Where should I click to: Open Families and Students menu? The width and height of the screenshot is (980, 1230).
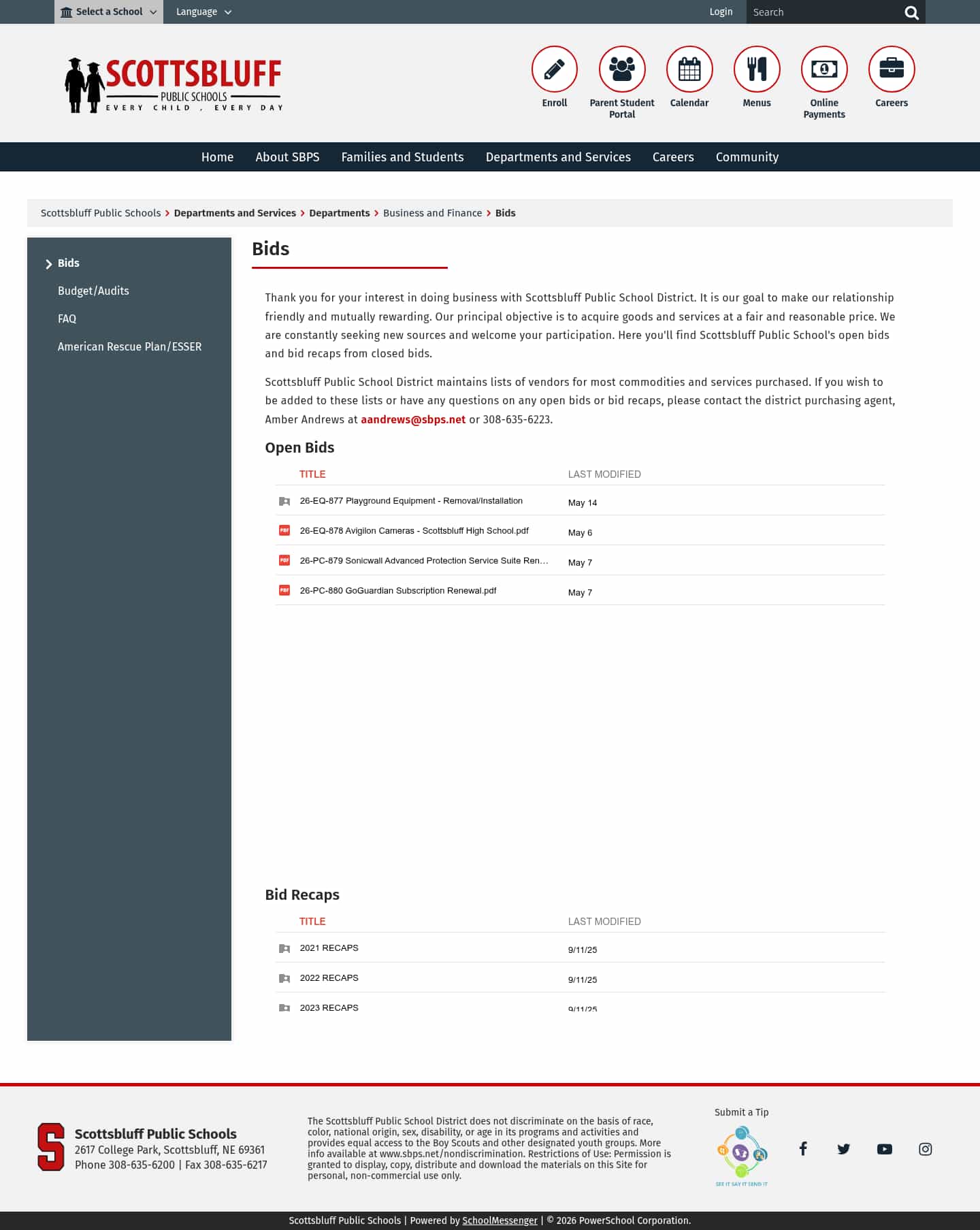402,157
